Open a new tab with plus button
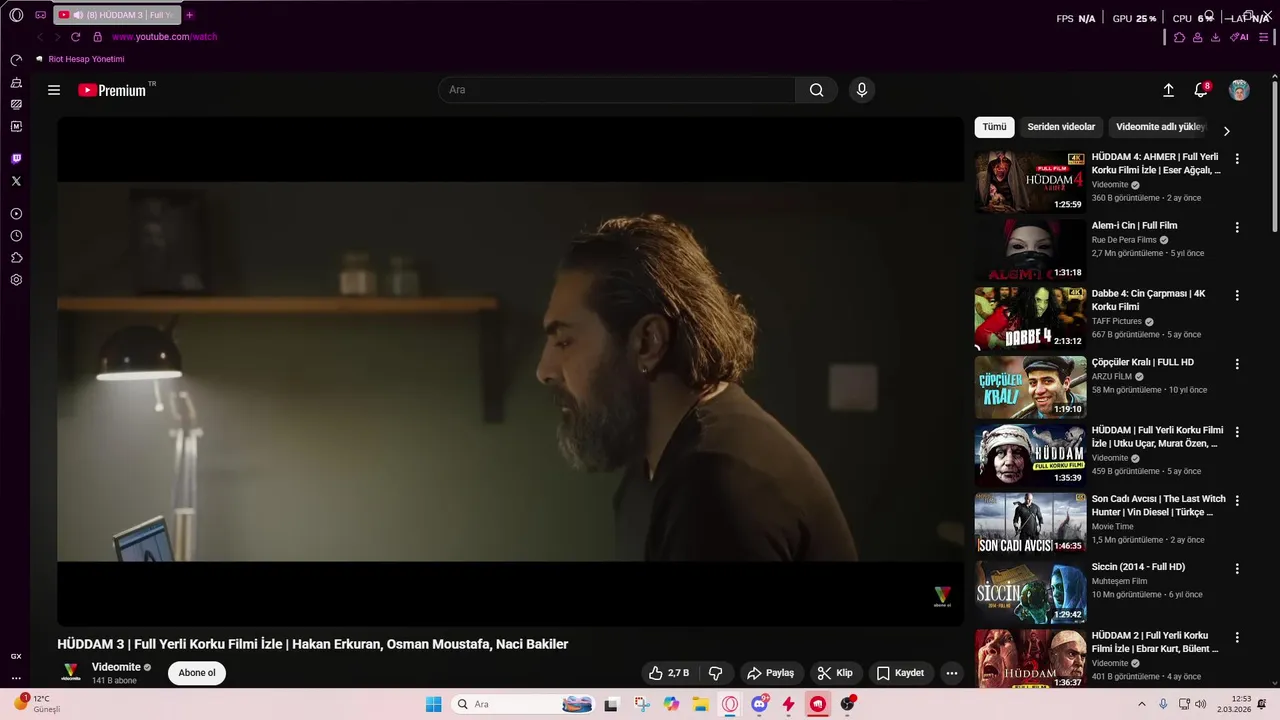This screenshot has width=1280, height=720. point(190,15)
